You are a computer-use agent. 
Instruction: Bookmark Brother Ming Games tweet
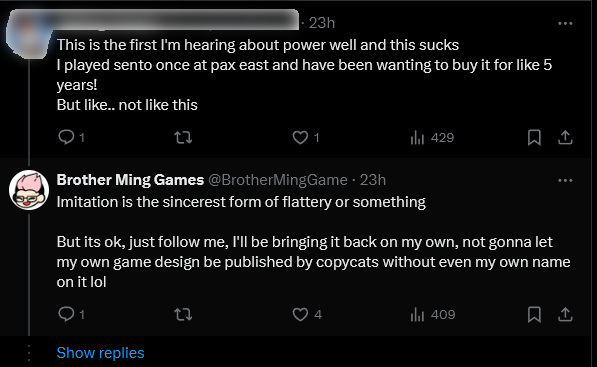(534, 314)
